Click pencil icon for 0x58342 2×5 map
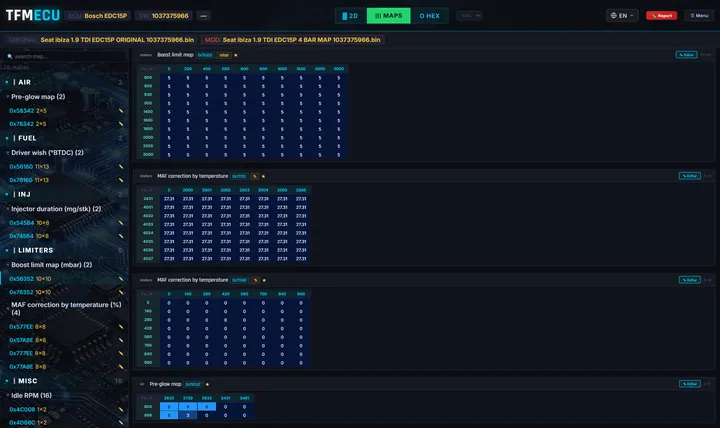Viewport: 720px width, 428px height. [121, 111]
